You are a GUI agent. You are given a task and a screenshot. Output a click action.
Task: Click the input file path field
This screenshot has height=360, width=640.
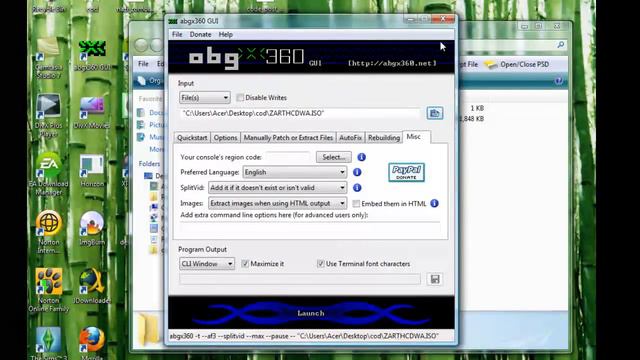[x=300, y=113]
